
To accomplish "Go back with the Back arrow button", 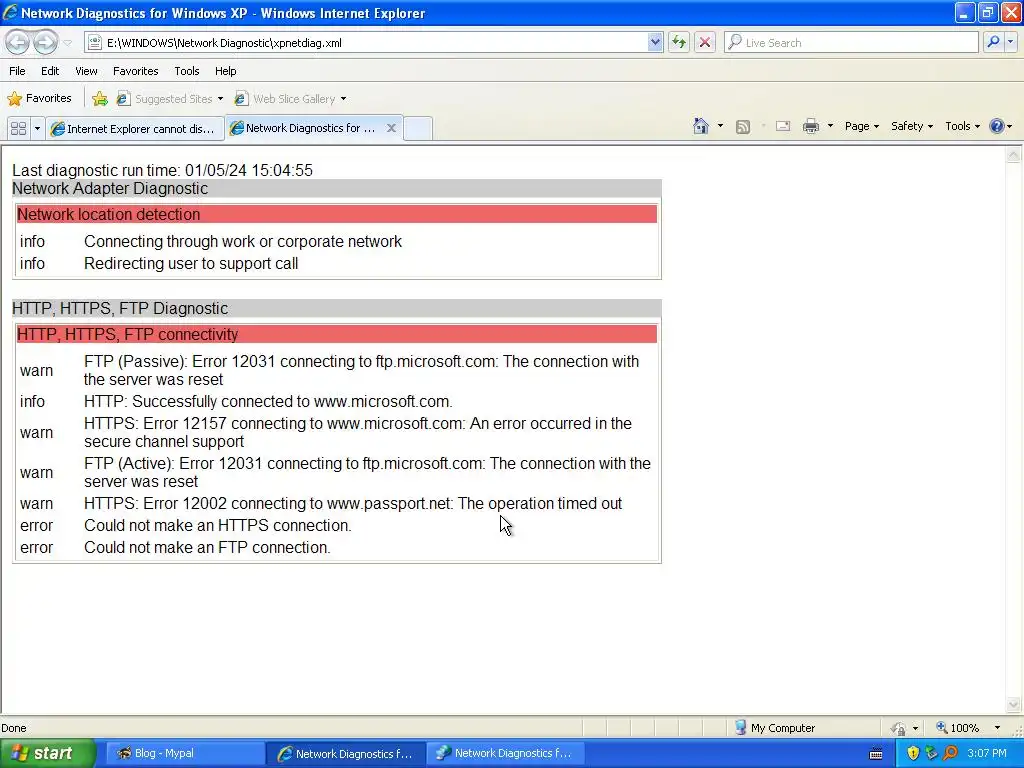I will point(18,42).
